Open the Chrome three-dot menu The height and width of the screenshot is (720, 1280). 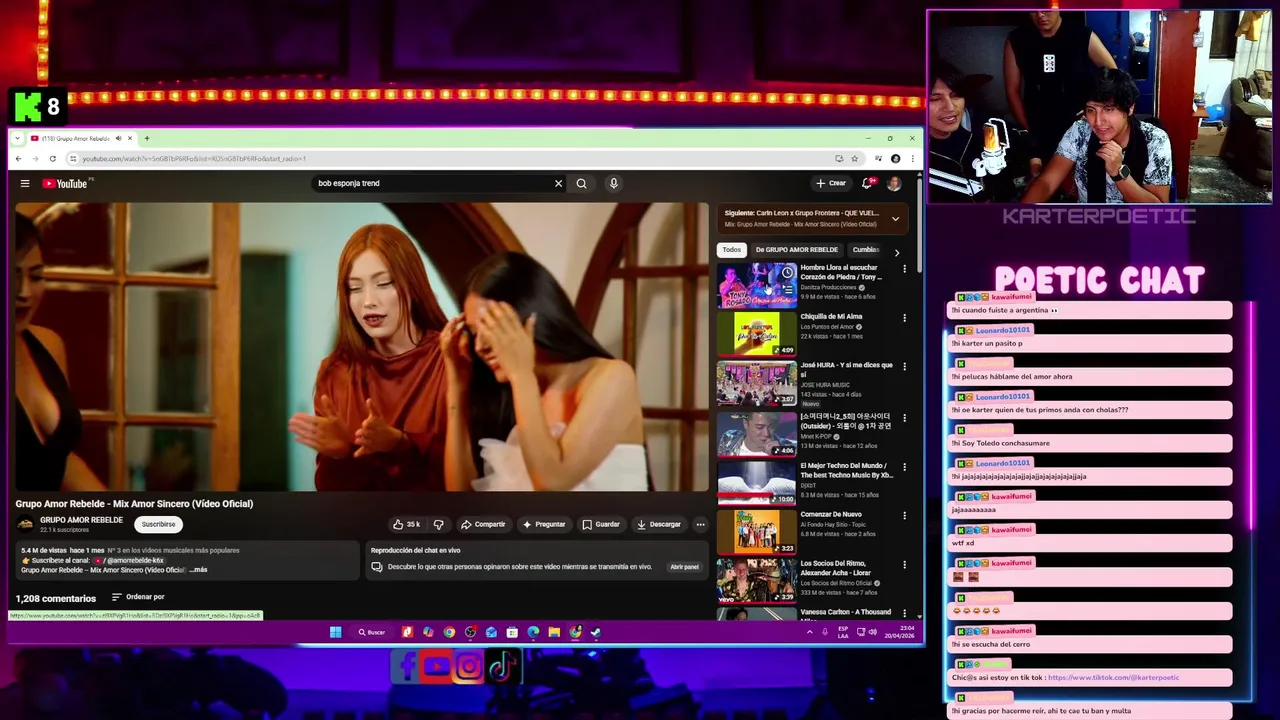pos(912,158)
